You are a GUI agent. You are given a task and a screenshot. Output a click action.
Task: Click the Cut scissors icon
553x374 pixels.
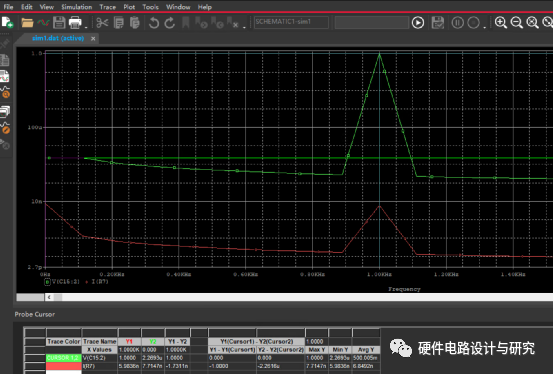[x=102, y=23]
